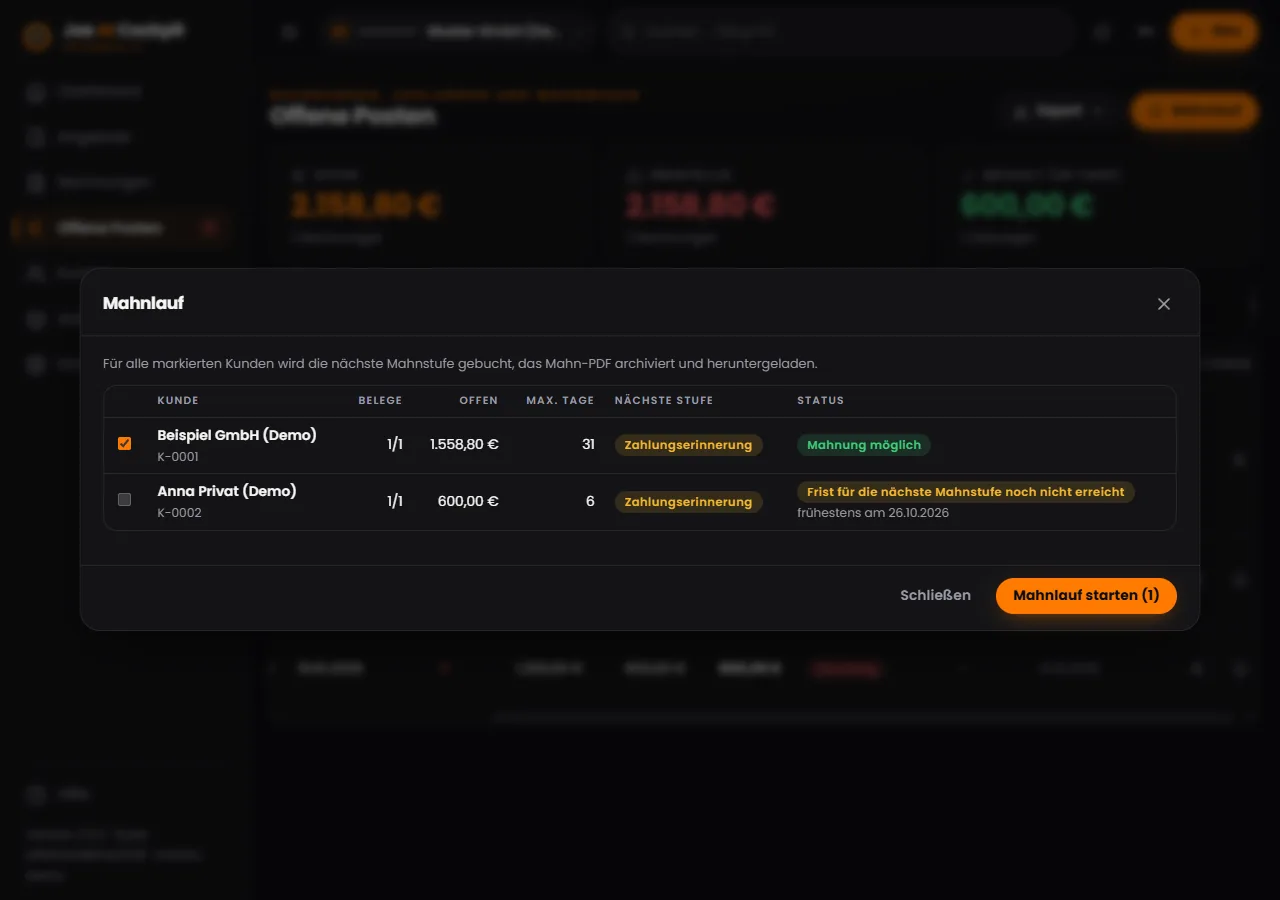
Task: Click the Nächste Stufe column header
Action: coord(664,400)
